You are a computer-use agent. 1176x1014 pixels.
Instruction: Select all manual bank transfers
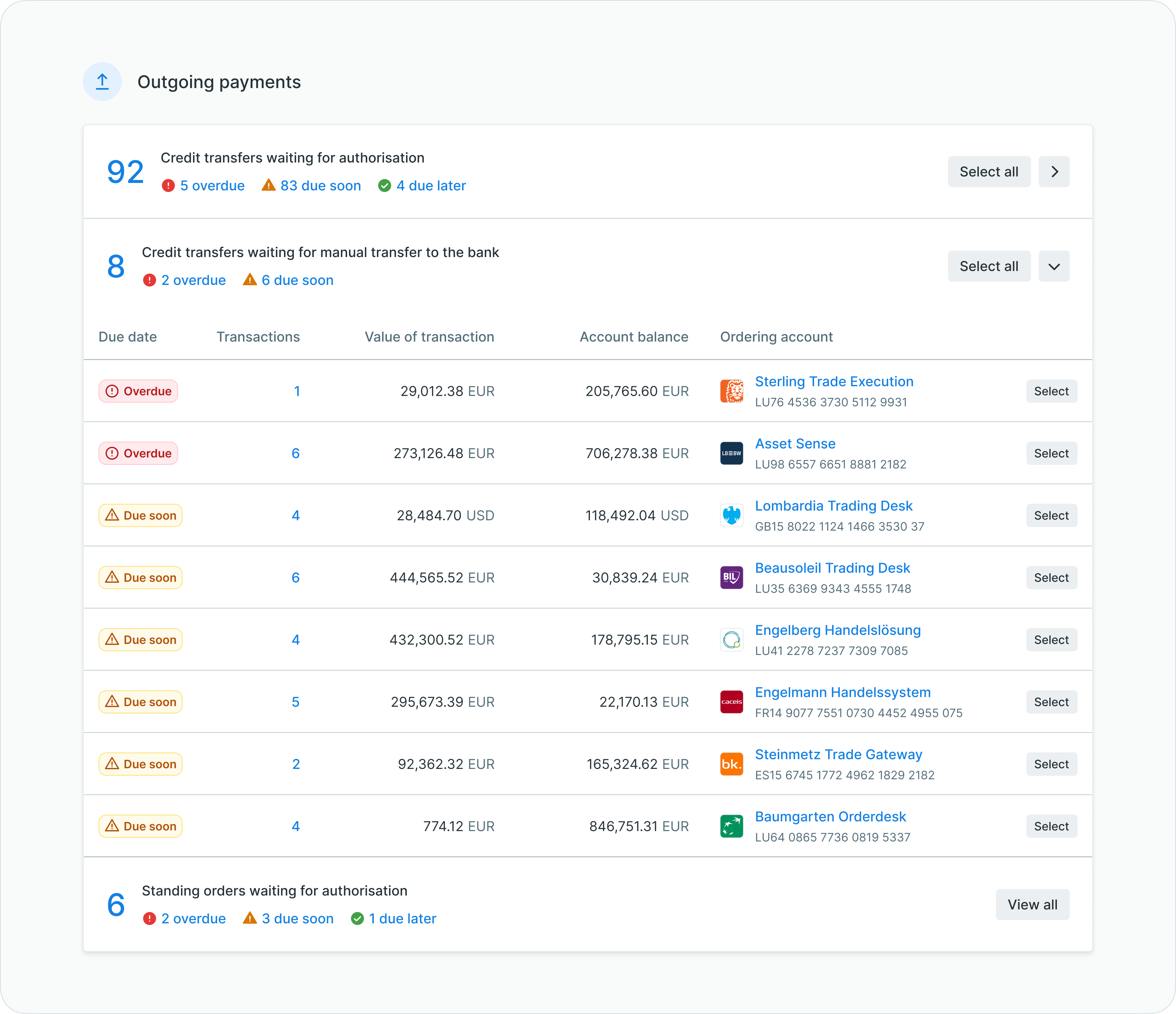(988, 266)
